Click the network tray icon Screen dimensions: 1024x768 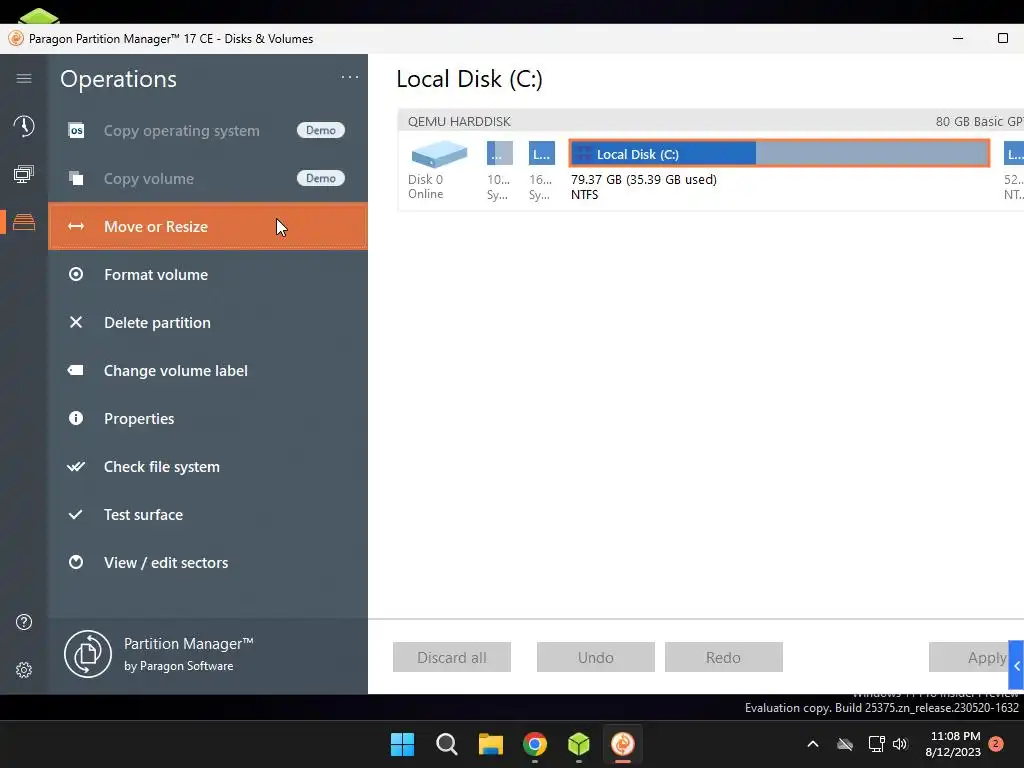[x=876, y=744]
